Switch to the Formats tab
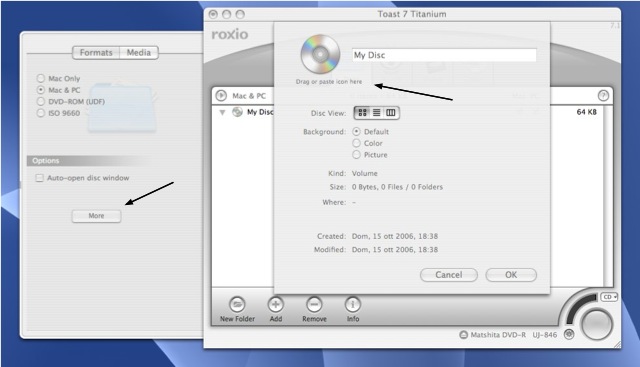Image resolution: width=640 pixels, height=367 pixels. point(96,53)
